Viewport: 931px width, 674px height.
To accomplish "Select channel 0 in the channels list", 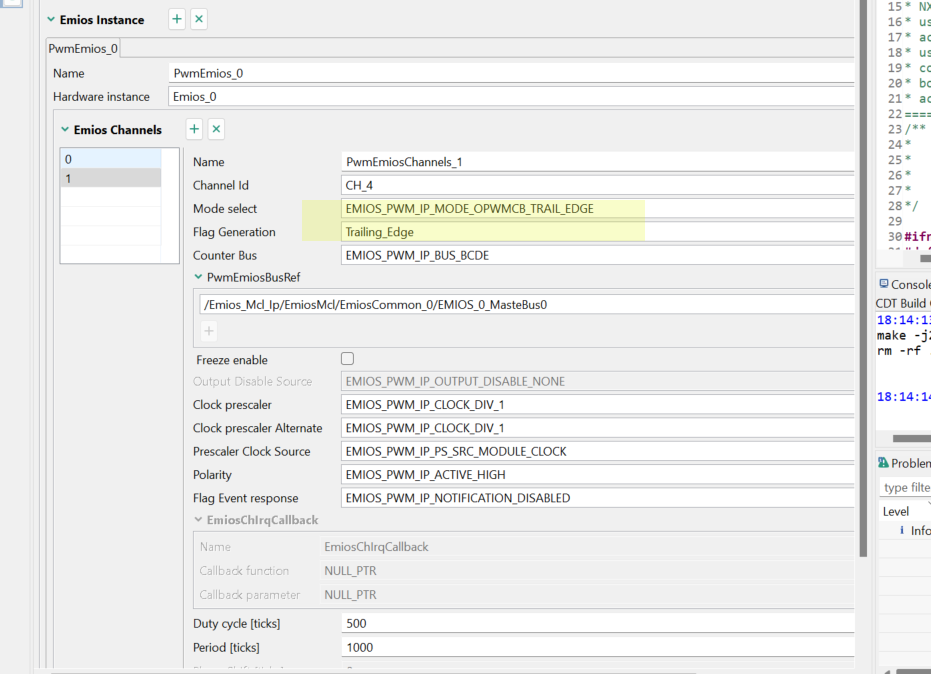I will coord(110,159).
